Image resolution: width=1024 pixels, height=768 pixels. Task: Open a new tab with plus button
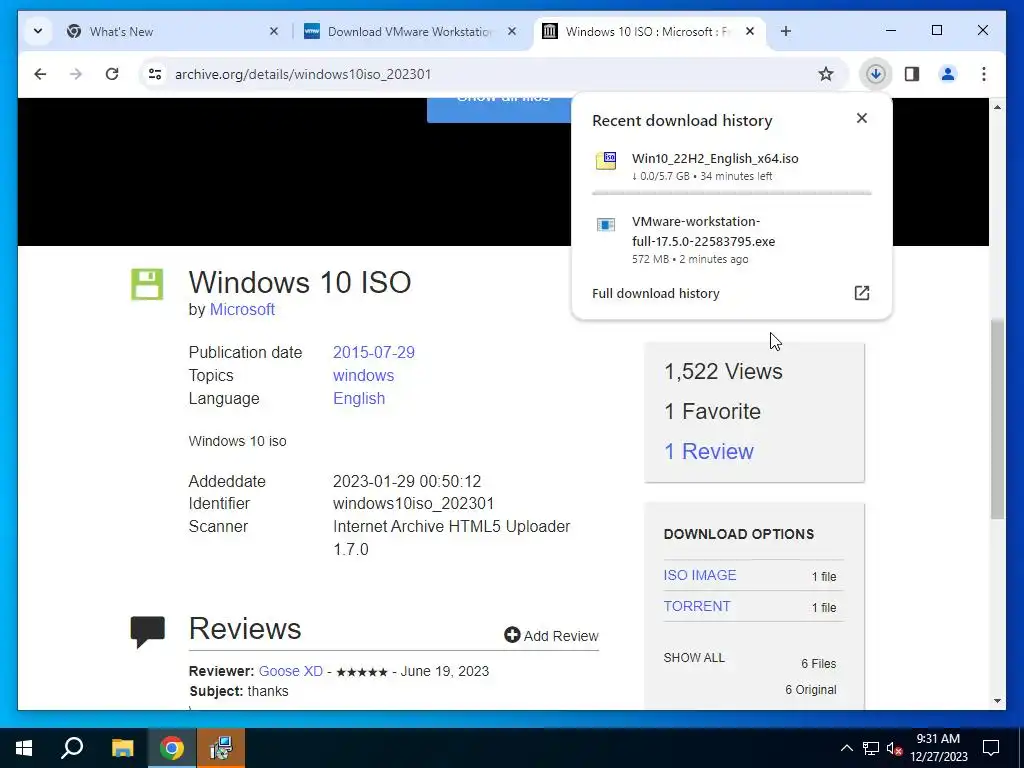pyautogui.click(x=786, y=31)
